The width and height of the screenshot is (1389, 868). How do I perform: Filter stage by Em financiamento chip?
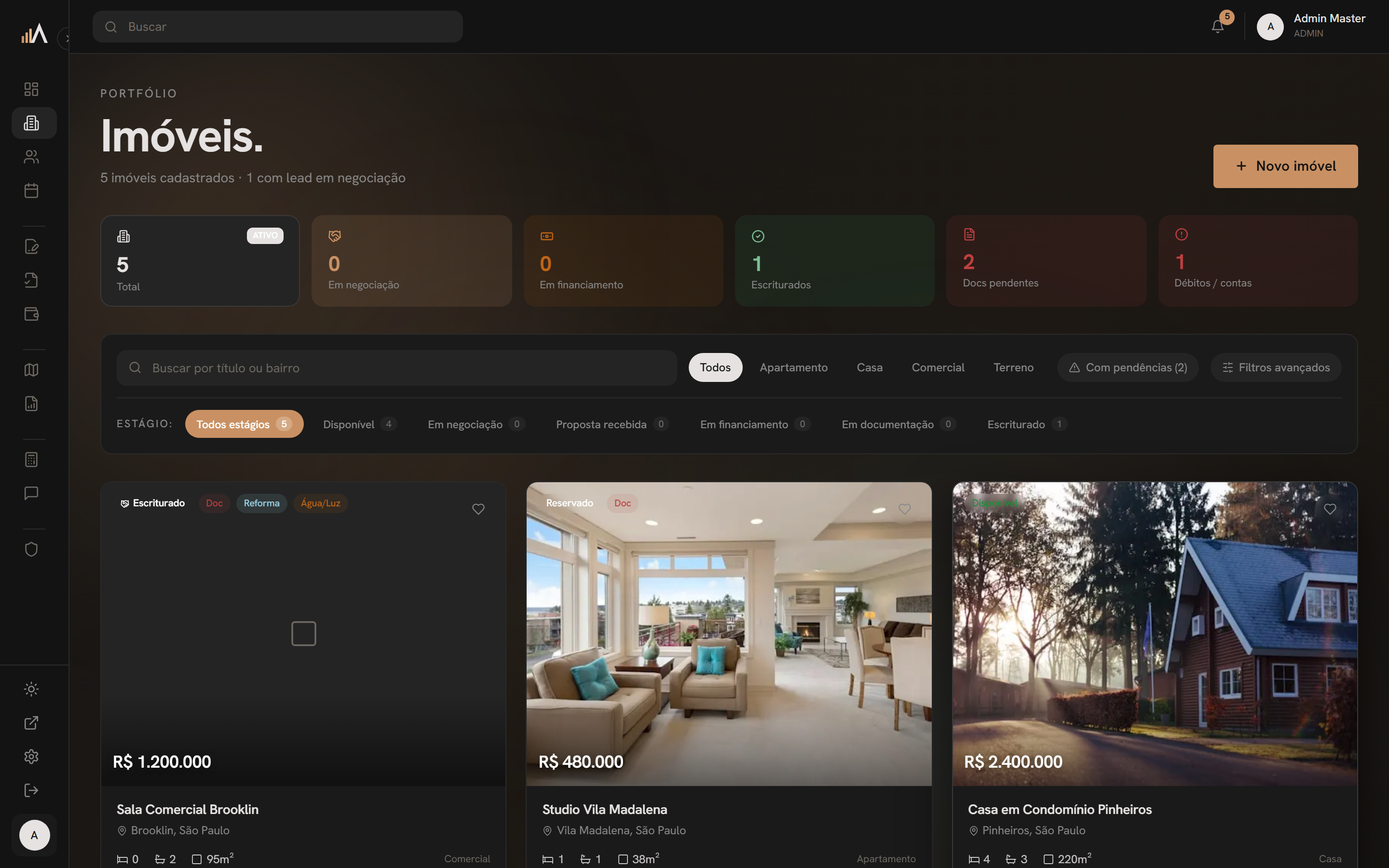755,424
